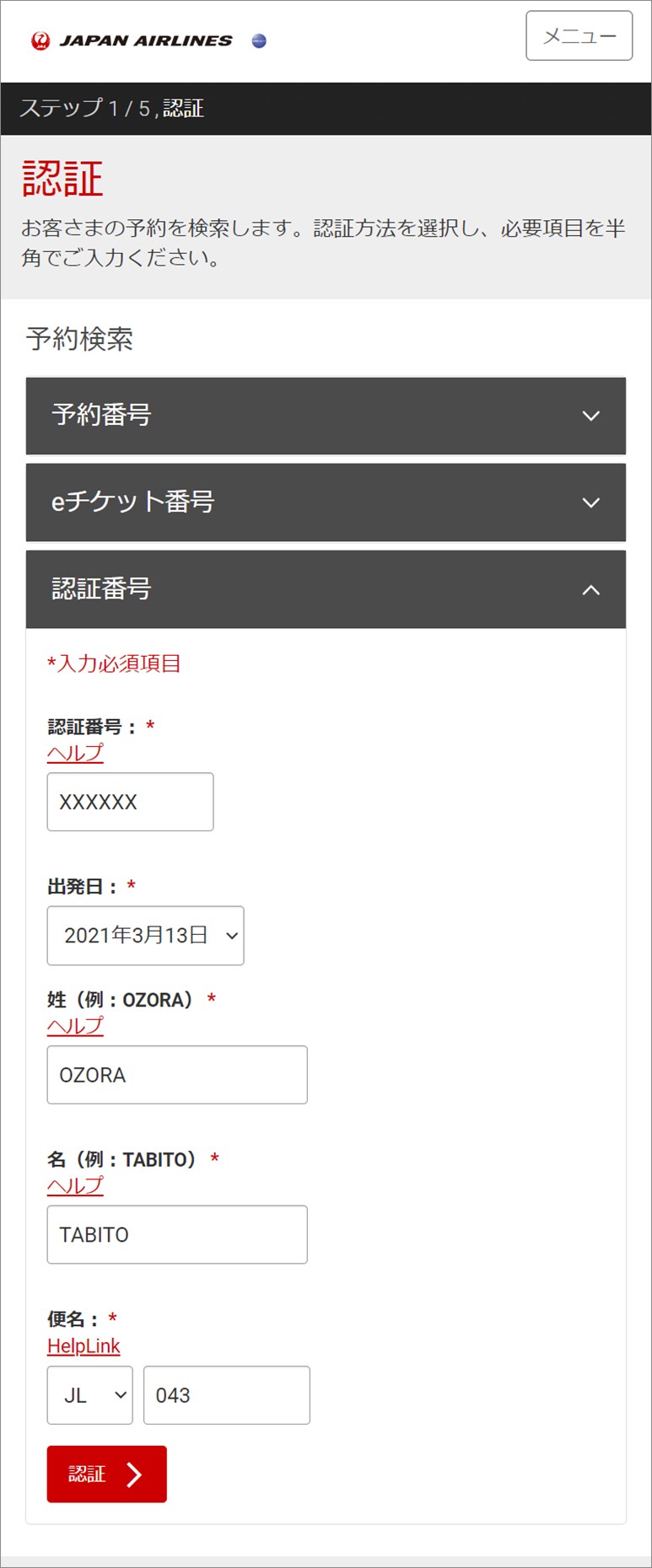Click the ヘルプ link below 認証番号 label
Screen dimensions: 652x1568
tap(74, 753)
